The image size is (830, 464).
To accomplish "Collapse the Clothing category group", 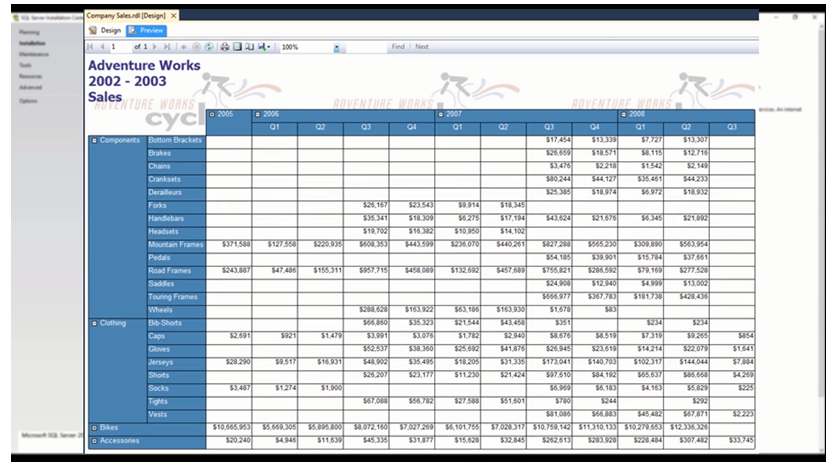I will coord(94,323).
